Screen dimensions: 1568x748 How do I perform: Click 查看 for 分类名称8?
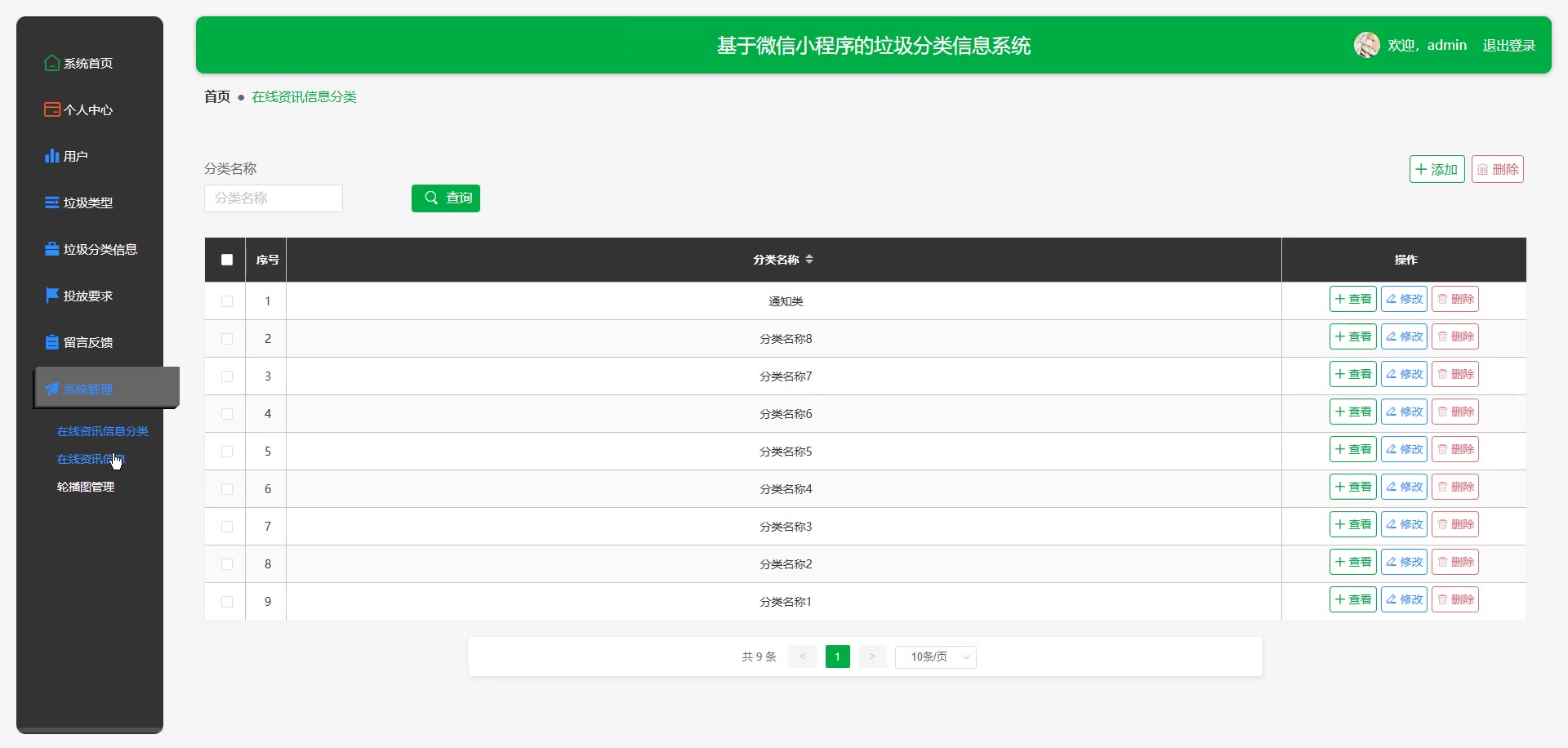[1353, 336]
